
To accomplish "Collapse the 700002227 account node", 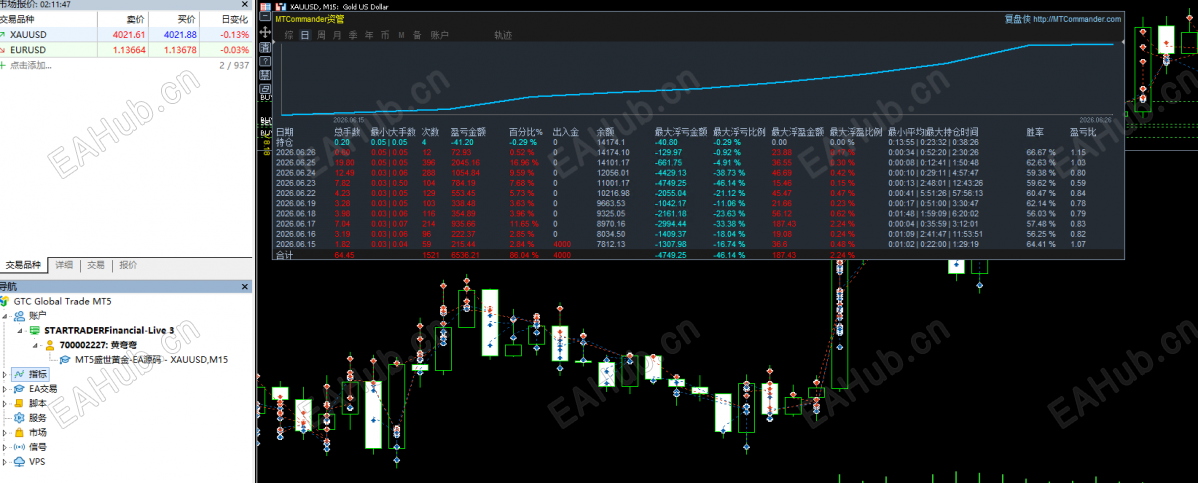I will coord(37,345).
